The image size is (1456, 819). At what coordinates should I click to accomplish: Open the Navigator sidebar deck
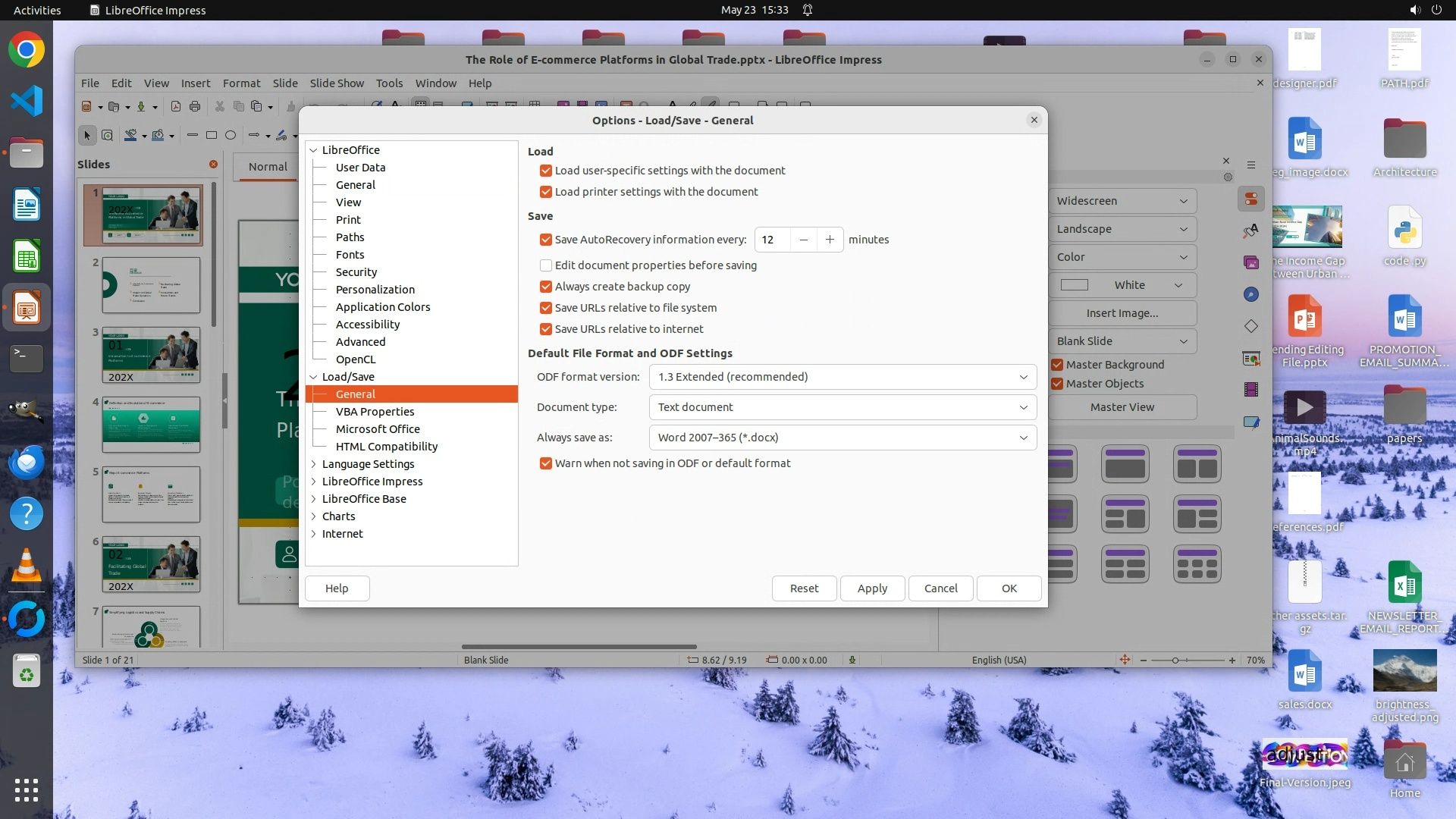(1251, 294)
